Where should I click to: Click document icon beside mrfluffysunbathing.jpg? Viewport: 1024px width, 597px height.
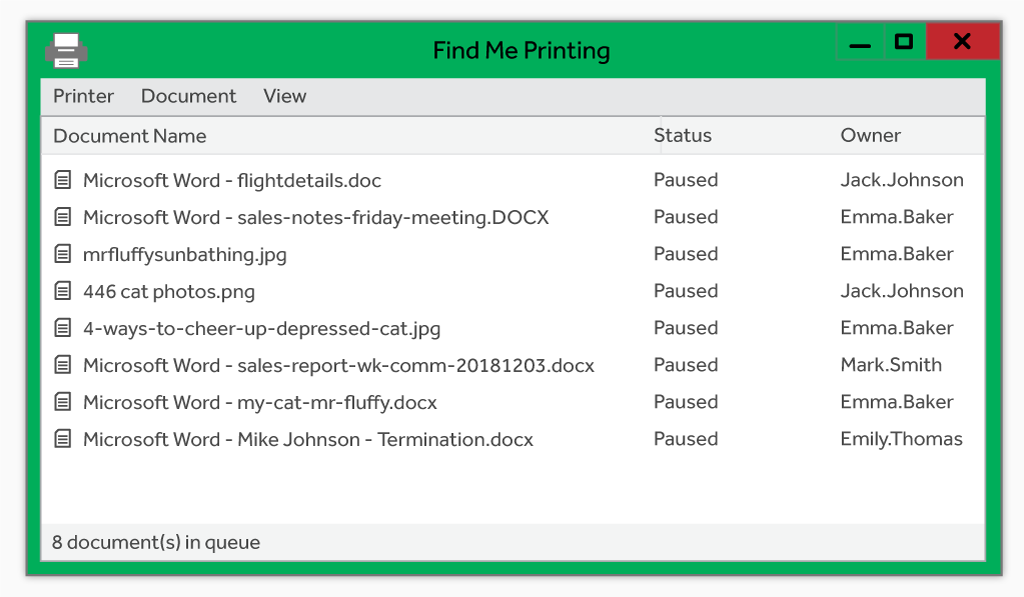click(x=63, y=253)
